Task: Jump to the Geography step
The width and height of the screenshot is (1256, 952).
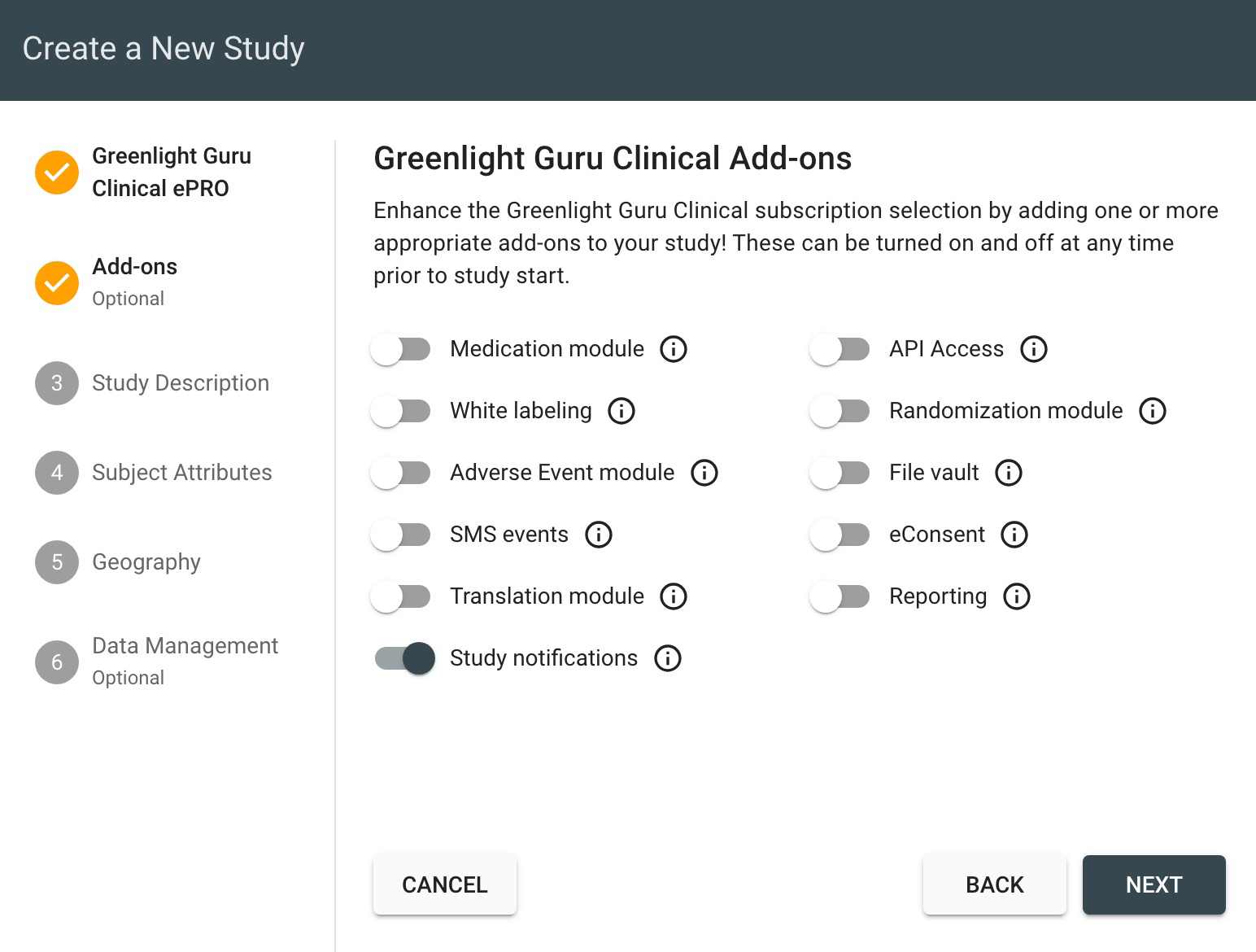Action: tap(146, 561)
